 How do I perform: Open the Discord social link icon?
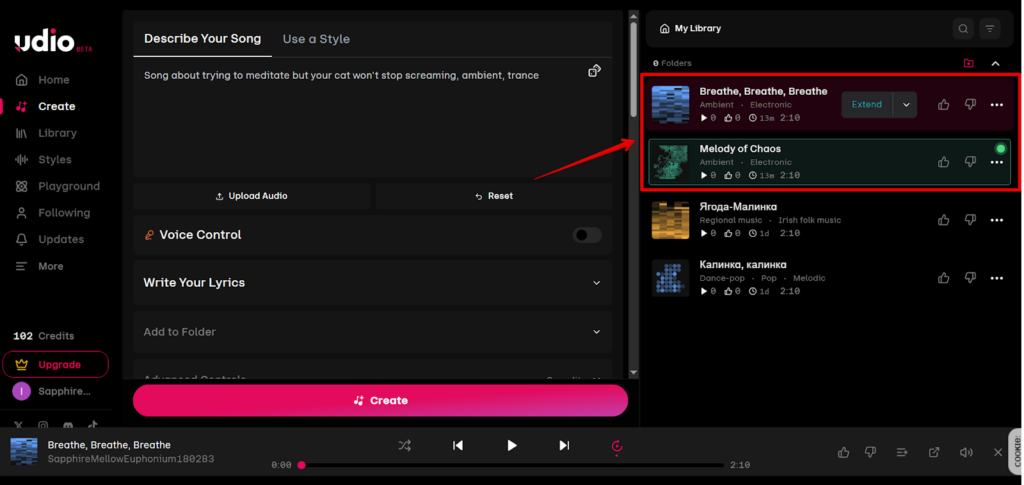click(68, 426)
